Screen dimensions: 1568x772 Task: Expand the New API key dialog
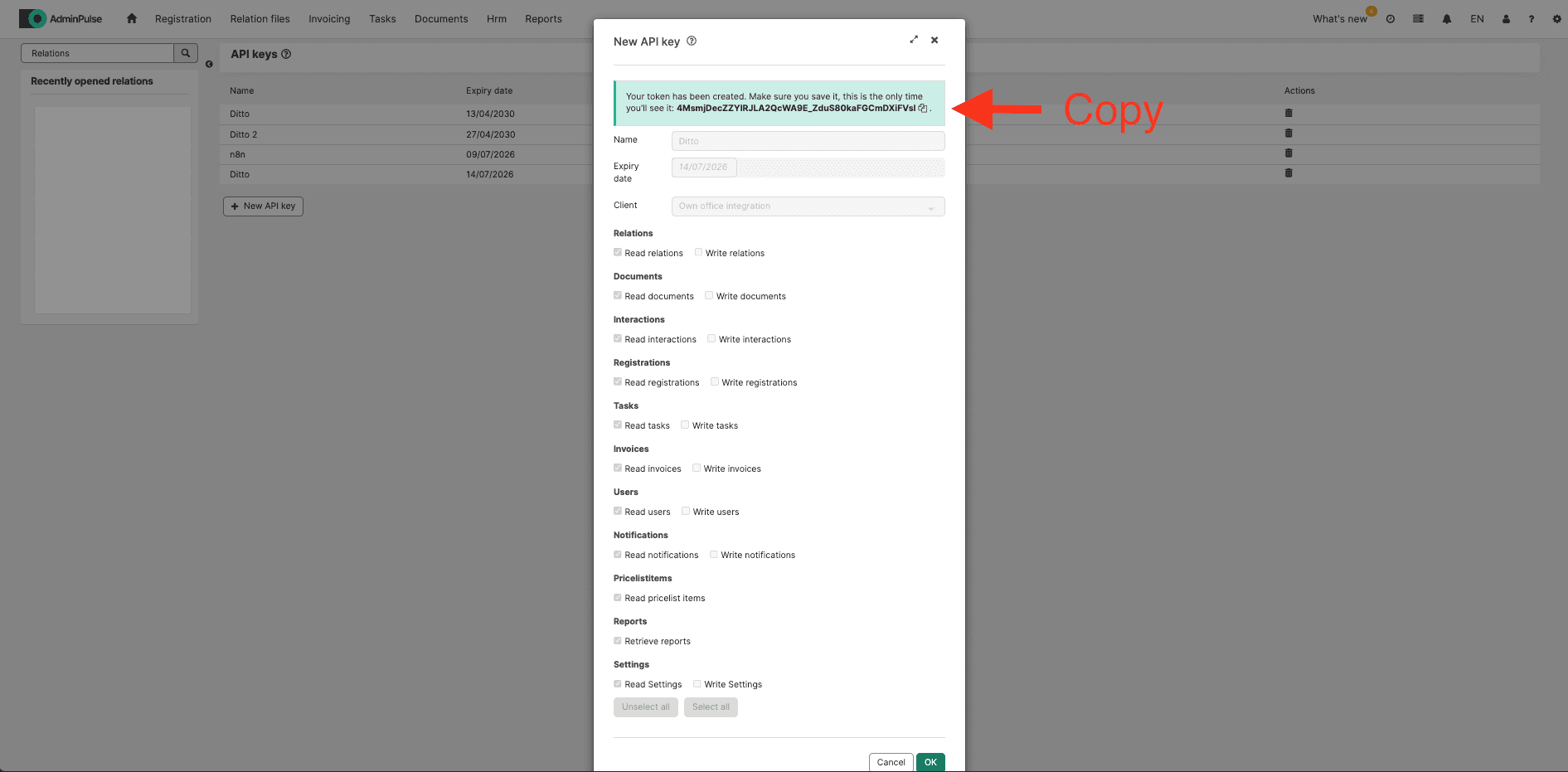(914, 40)
